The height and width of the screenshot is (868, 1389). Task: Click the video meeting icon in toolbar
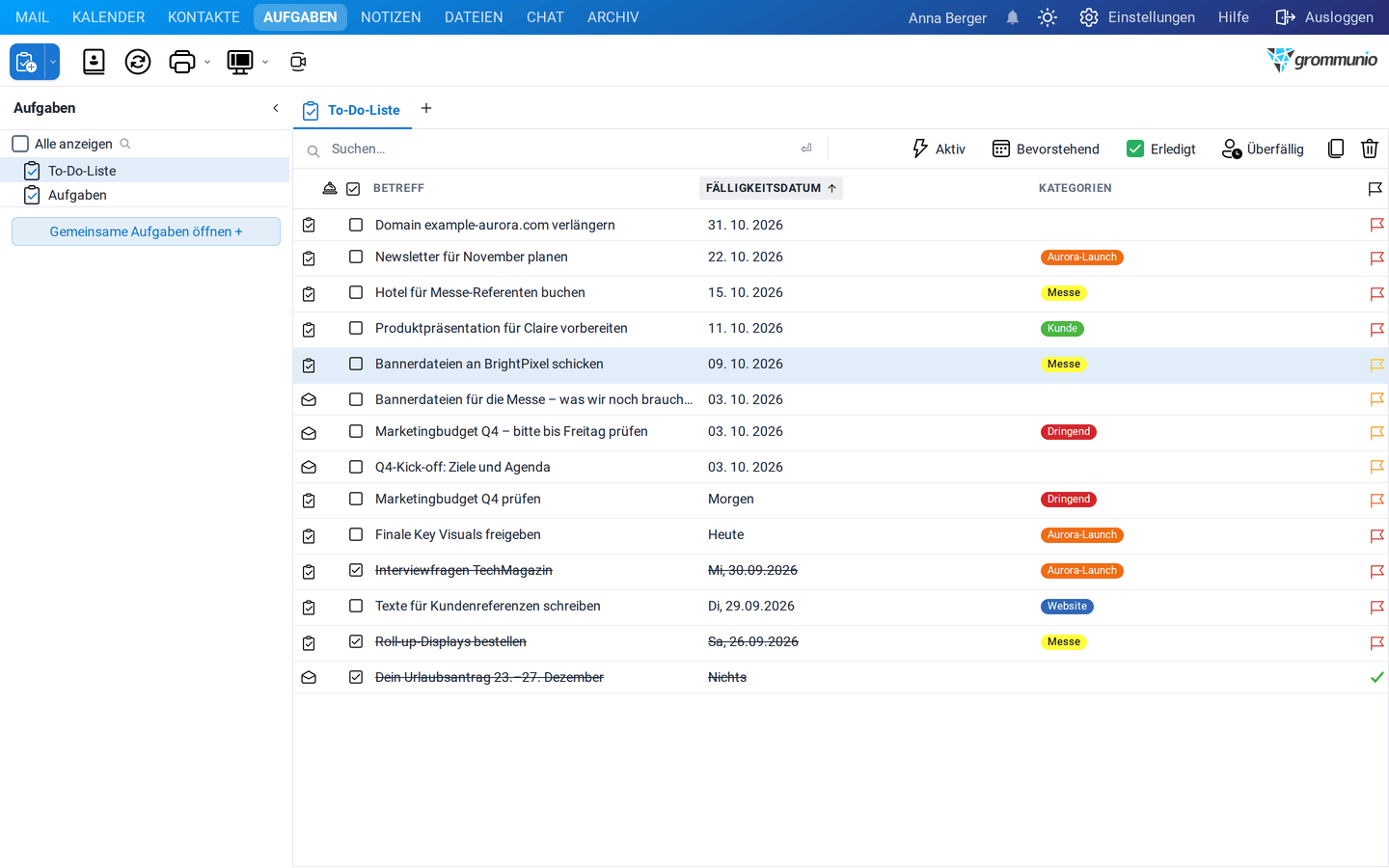(298, 62)
